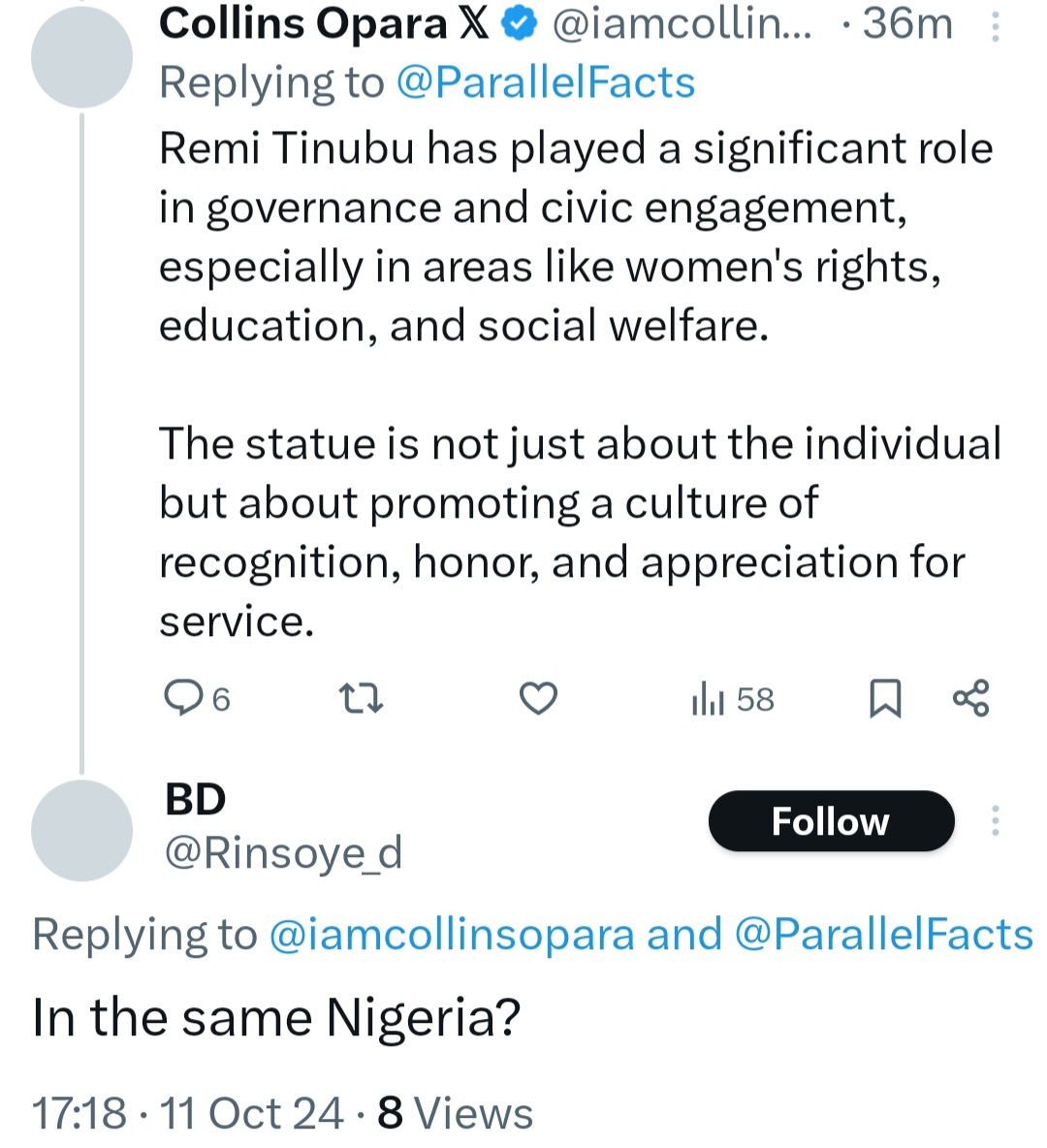Follow the BD account
1047x1148 pixels.
[831, 821]
